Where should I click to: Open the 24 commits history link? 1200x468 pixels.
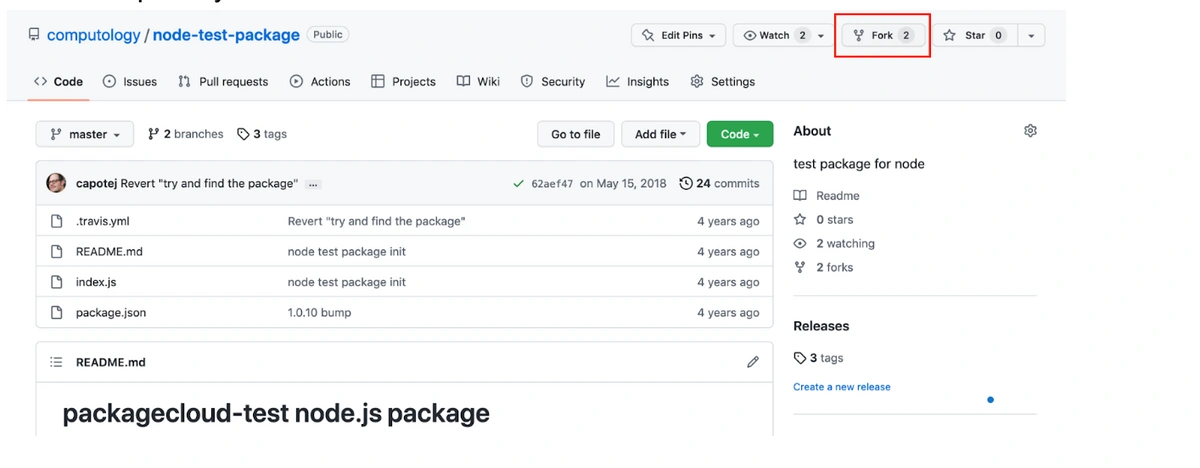click(x=719, y=184)
